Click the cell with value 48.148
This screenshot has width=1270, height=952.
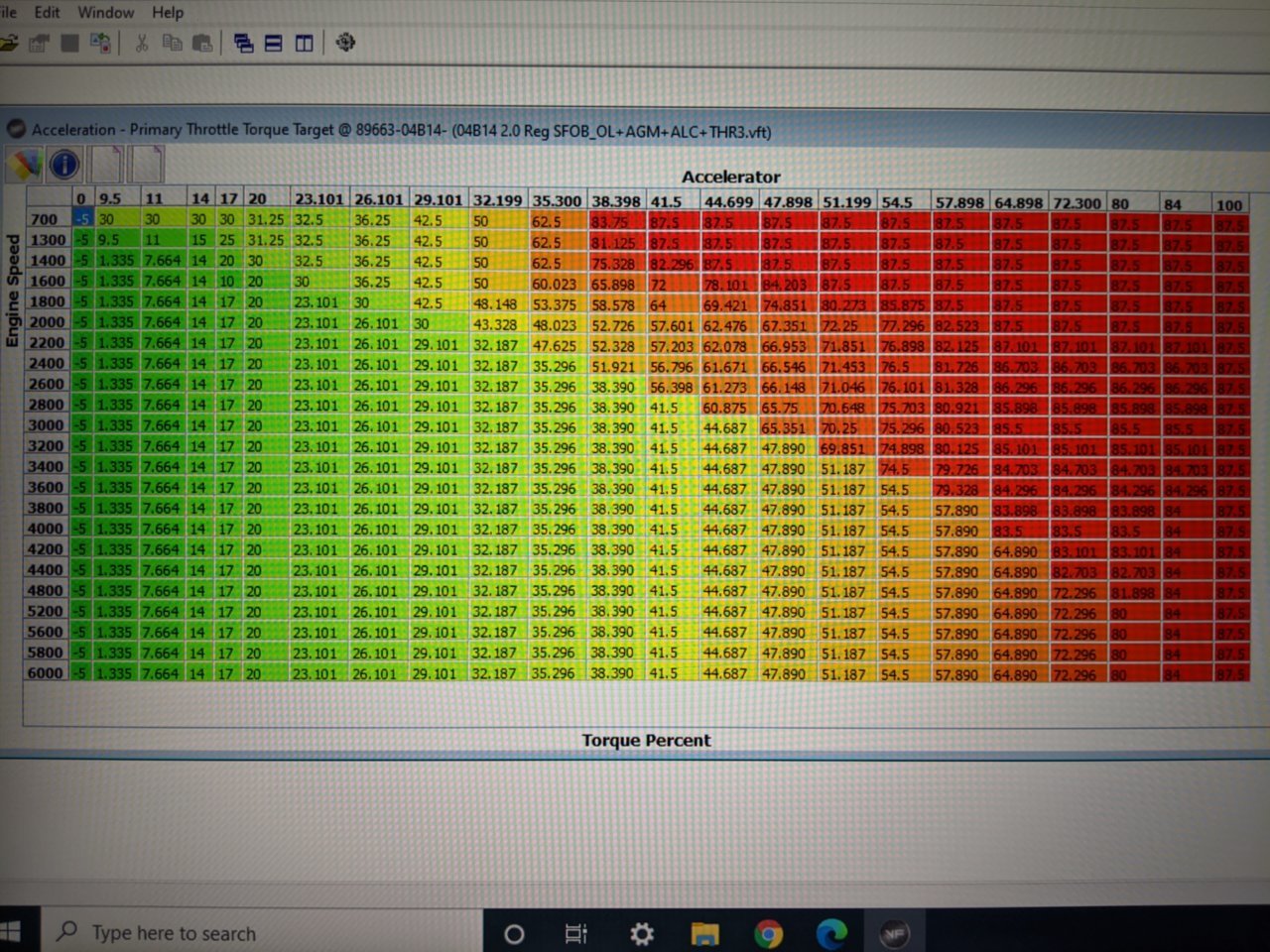click(498, 304)
